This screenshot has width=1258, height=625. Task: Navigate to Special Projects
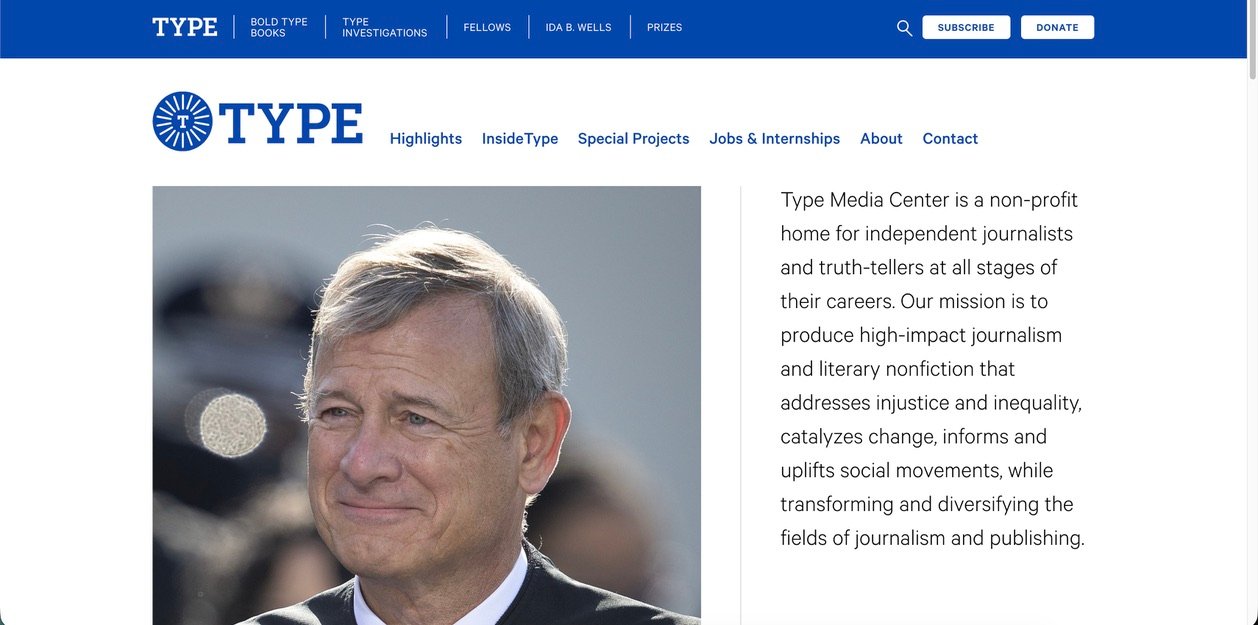coord(633,138)
